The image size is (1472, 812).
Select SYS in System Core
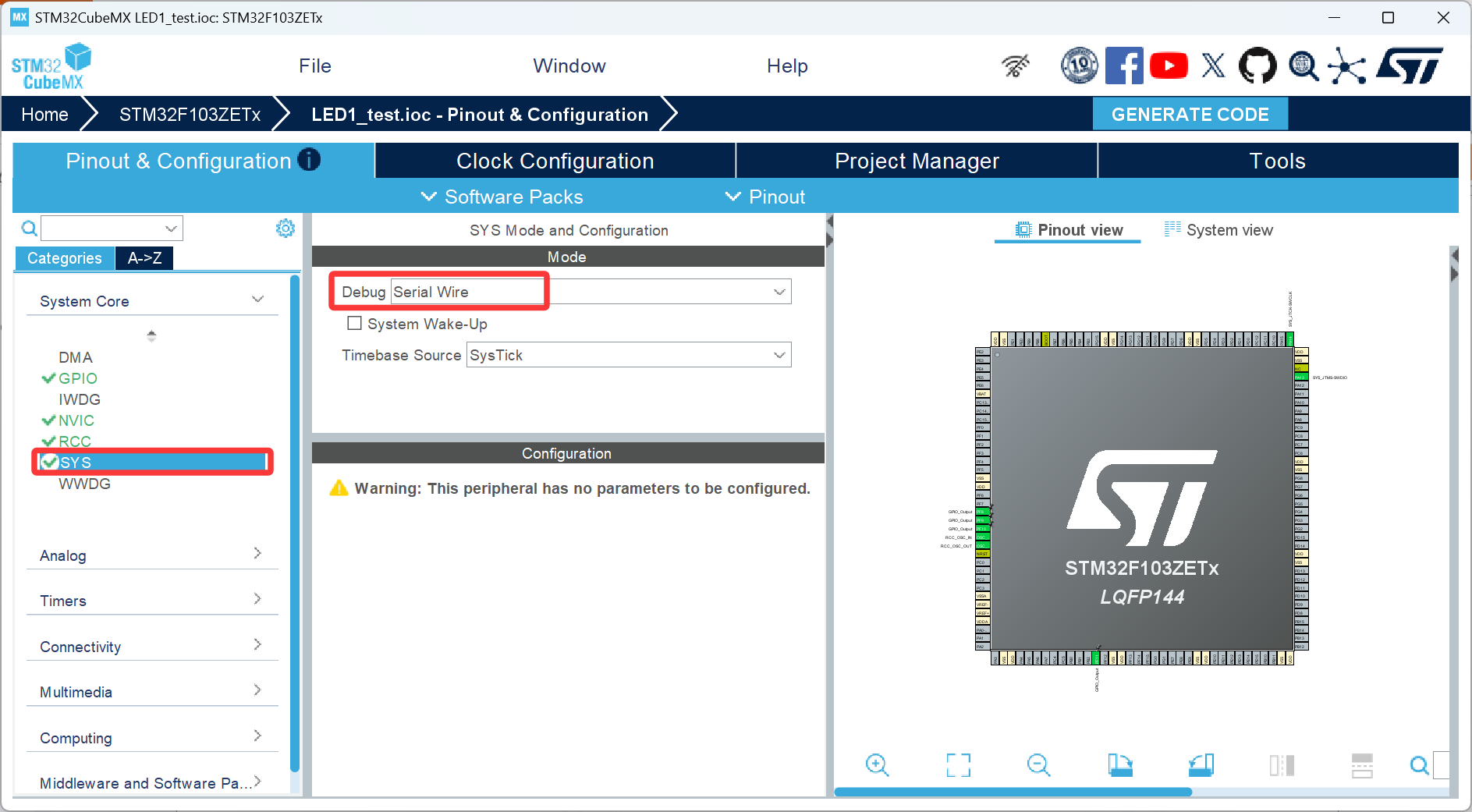coord(152,463)
